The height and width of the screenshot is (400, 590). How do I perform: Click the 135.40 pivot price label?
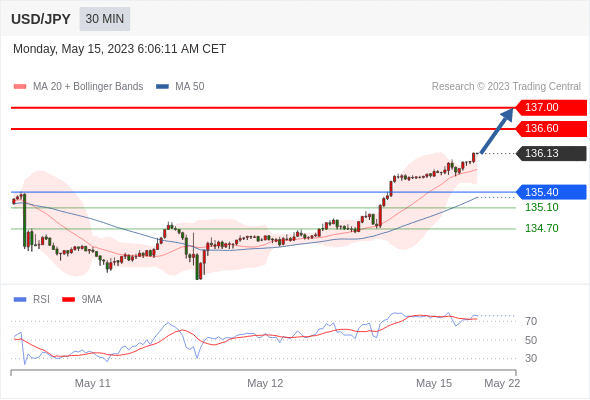(x=551, y=192)
